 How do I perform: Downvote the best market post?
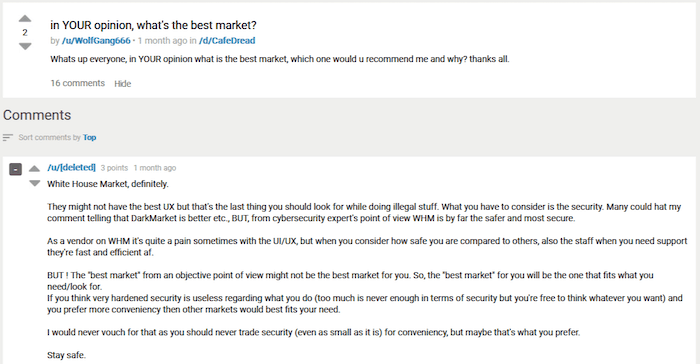(x=25, y=46)
